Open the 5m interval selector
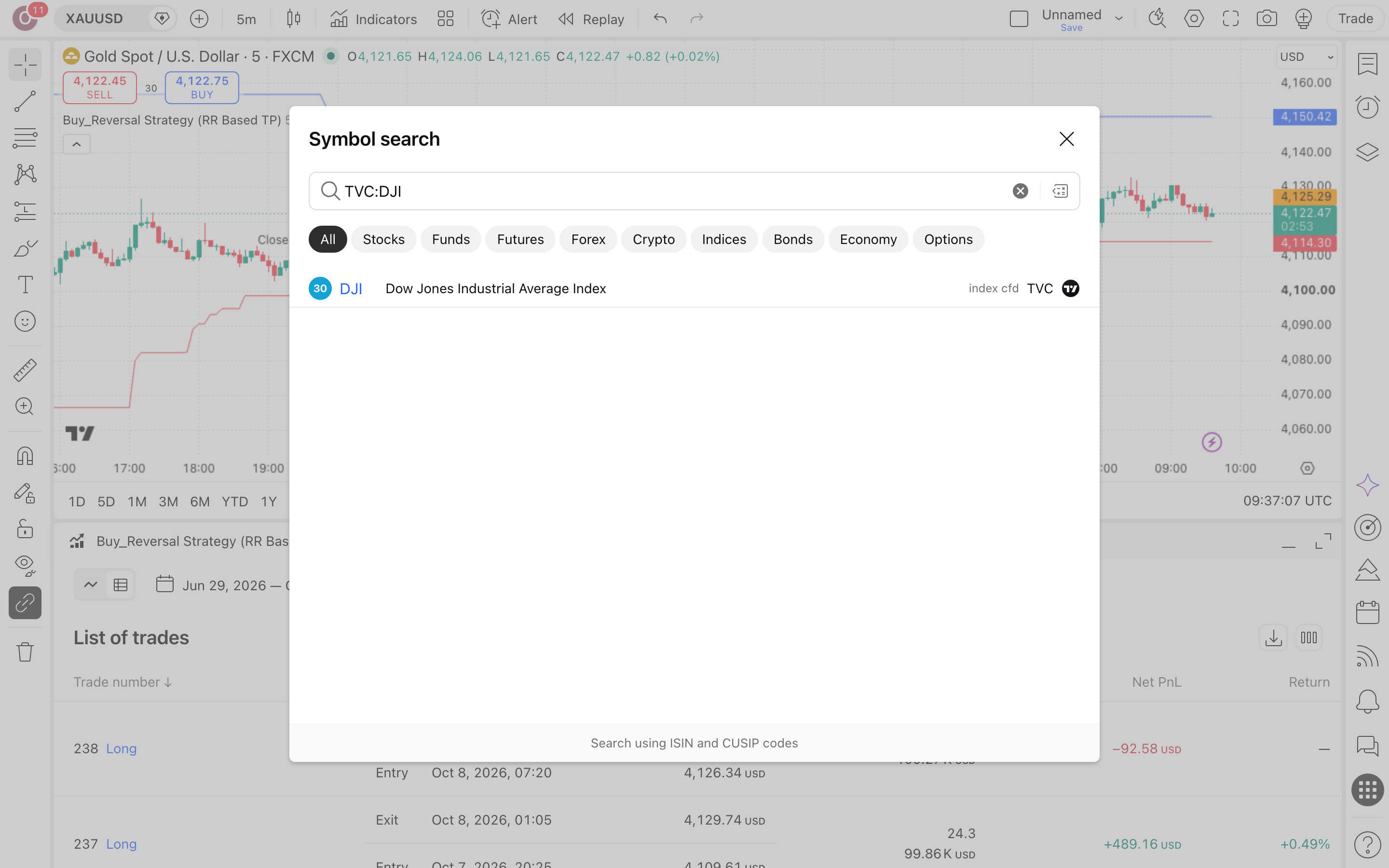This screenshot has height=868, width=1389. click(x=246, y=19)
